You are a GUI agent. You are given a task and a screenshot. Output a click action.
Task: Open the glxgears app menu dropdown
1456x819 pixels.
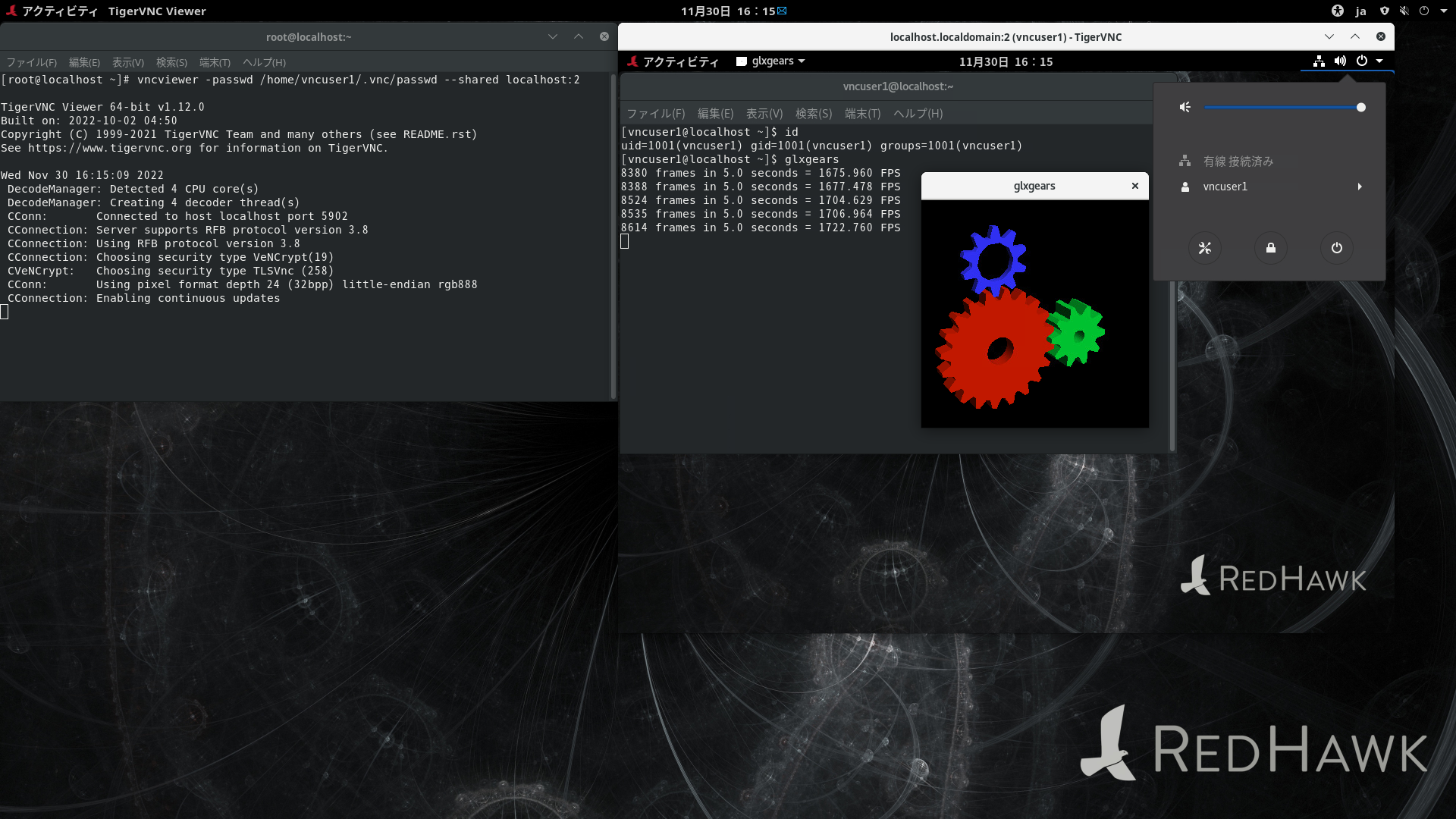pyautogui.click(x=770, y=61)
